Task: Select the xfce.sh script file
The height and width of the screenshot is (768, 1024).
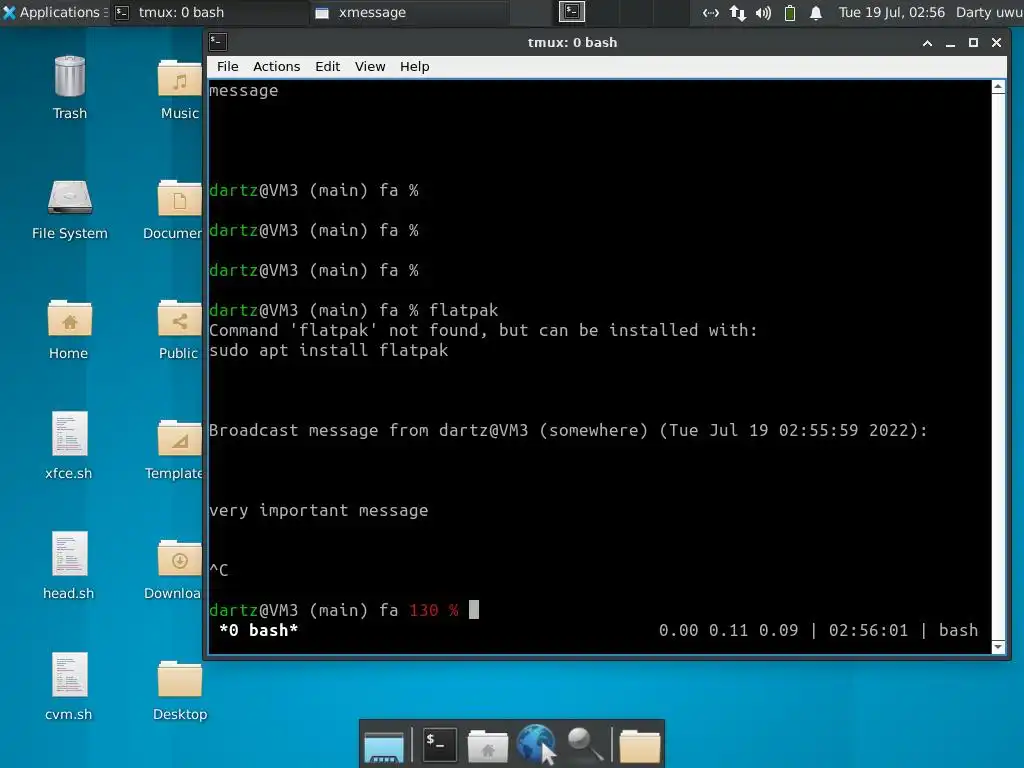Action: [69, 434]
